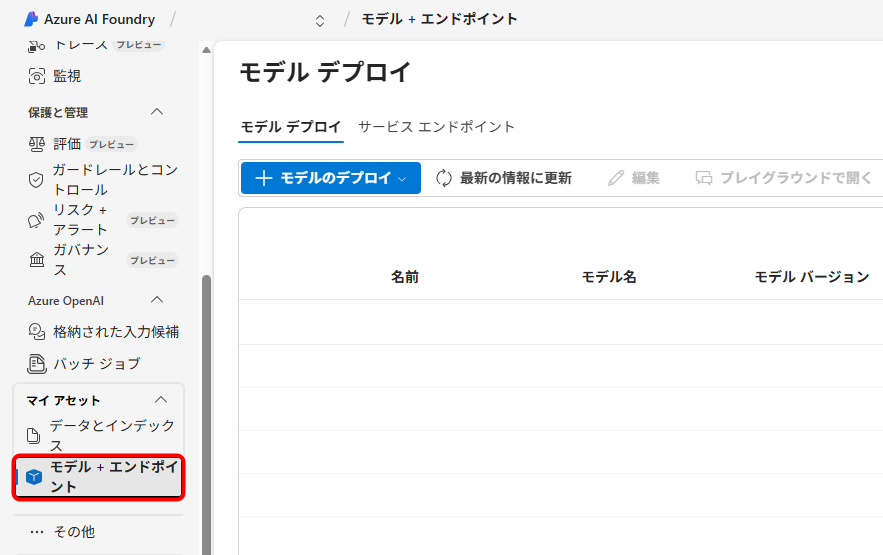This screenshot has height=555, width=883.
Task: Click the ガバナンス building icon
Action: (x=37, y=260)
